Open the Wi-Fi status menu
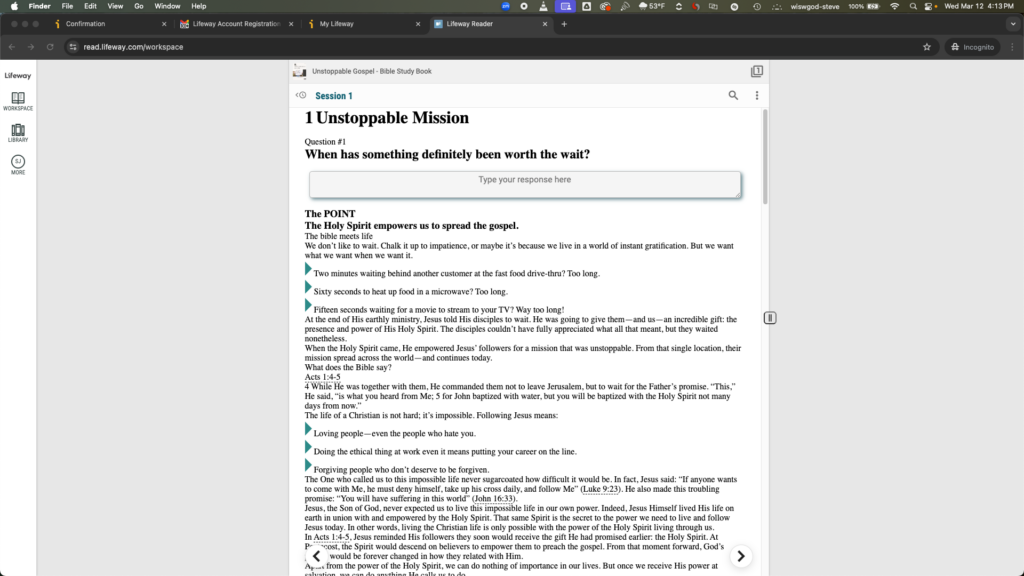1024x576 pixels. pyautogui.click(x=895, y=7)
